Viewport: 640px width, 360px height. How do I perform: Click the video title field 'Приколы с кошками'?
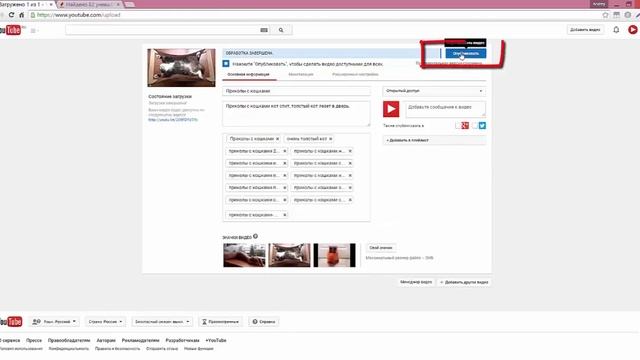point(297,91)
